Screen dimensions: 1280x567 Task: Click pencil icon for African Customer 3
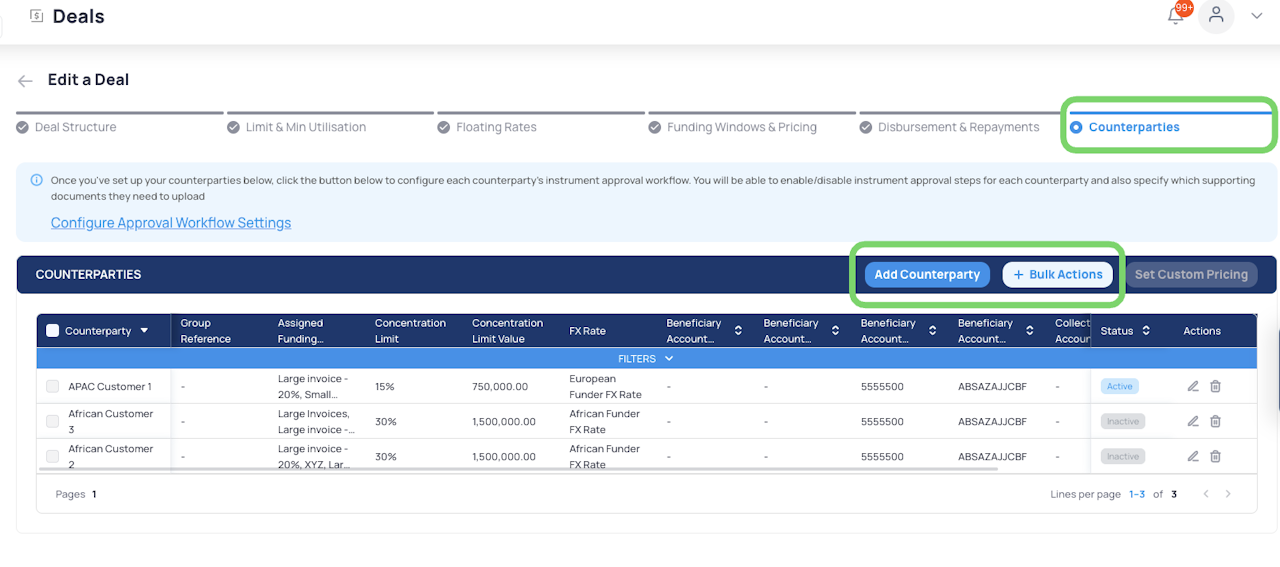click(x=1193, y=421)
